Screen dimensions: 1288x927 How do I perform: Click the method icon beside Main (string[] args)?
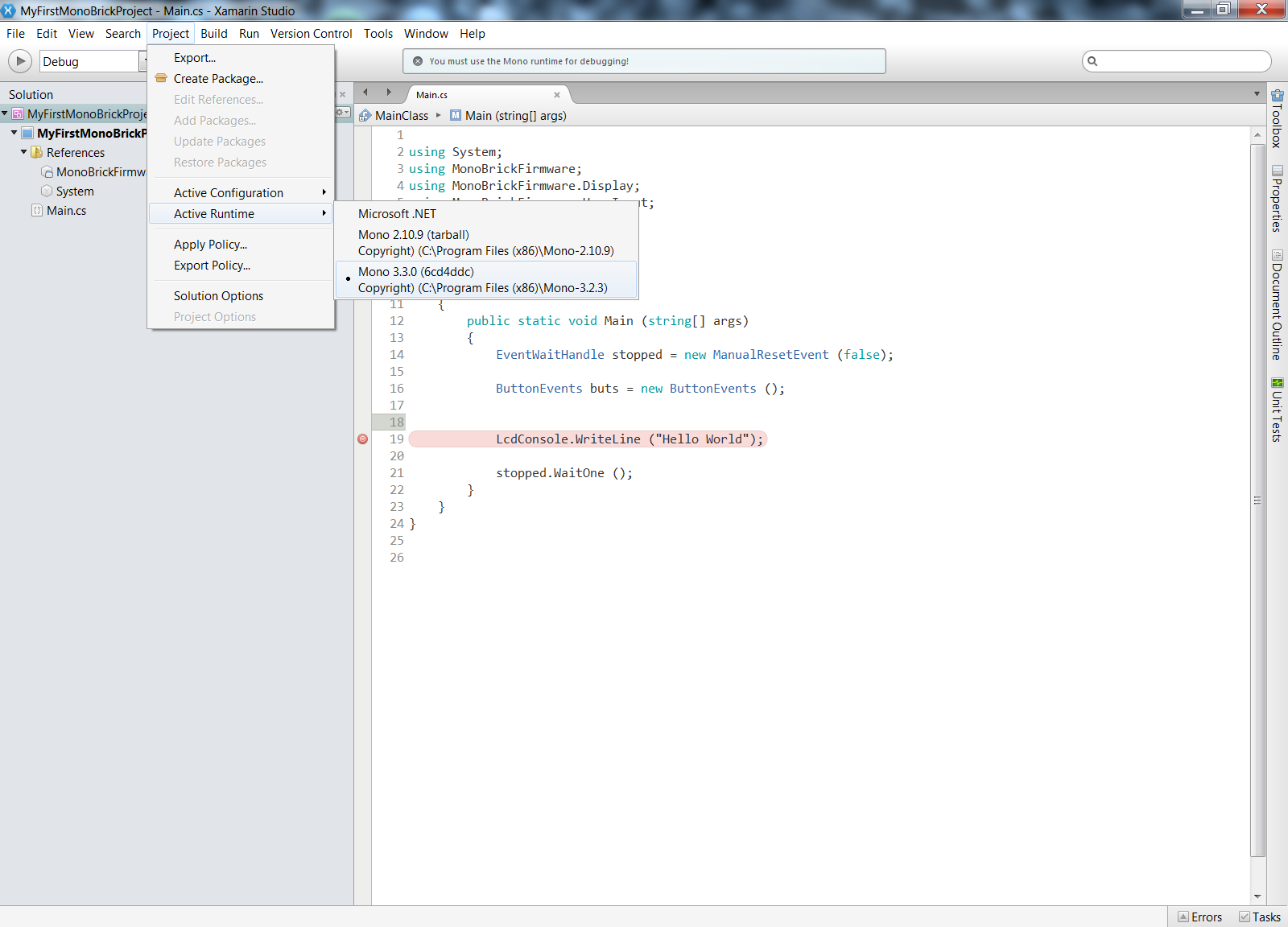[x=456, y=115]
